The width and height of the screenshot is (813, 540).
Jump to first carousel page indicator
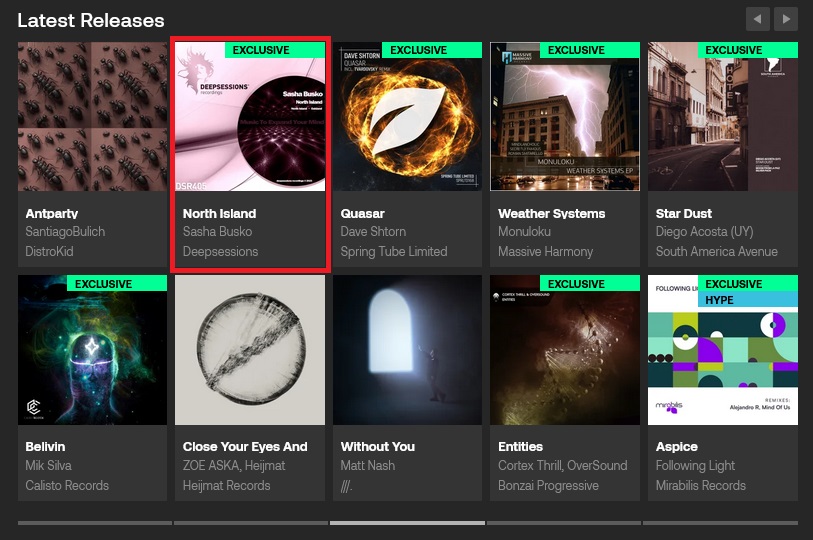(x=95, y=523)
